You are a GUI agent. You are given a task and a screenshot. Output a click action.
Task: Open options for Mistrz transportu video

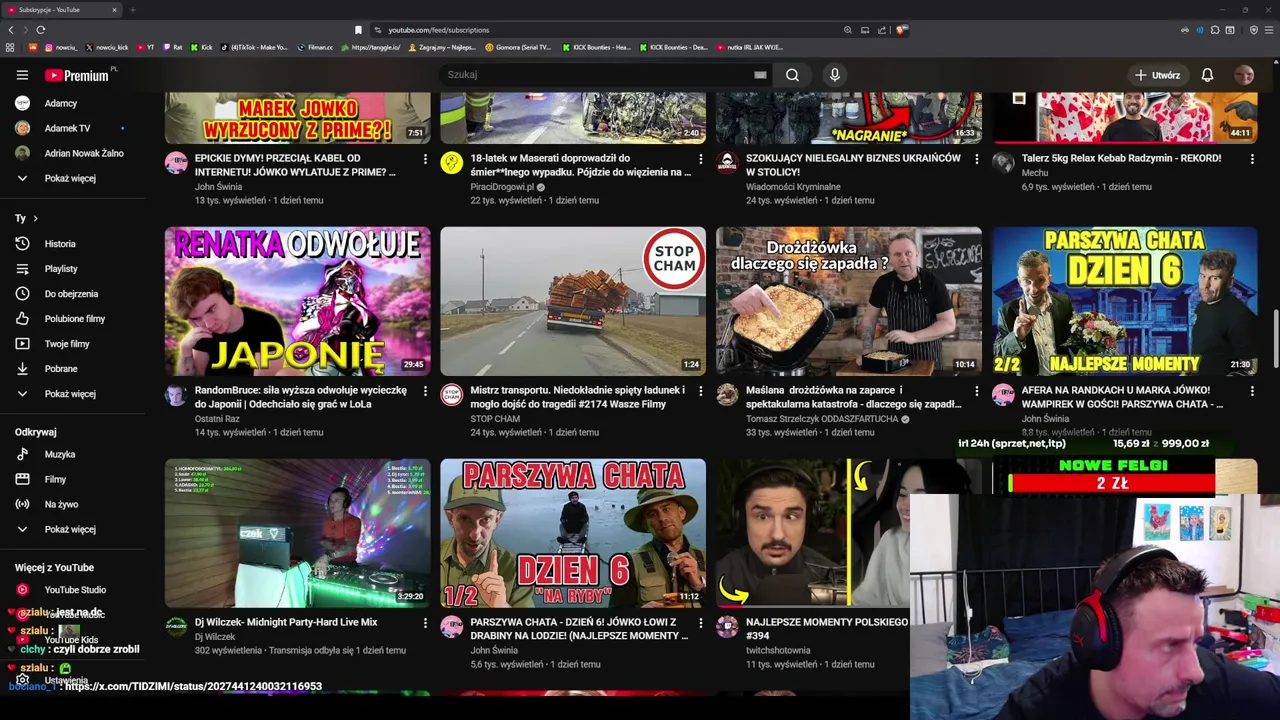(x=700, y=391)
